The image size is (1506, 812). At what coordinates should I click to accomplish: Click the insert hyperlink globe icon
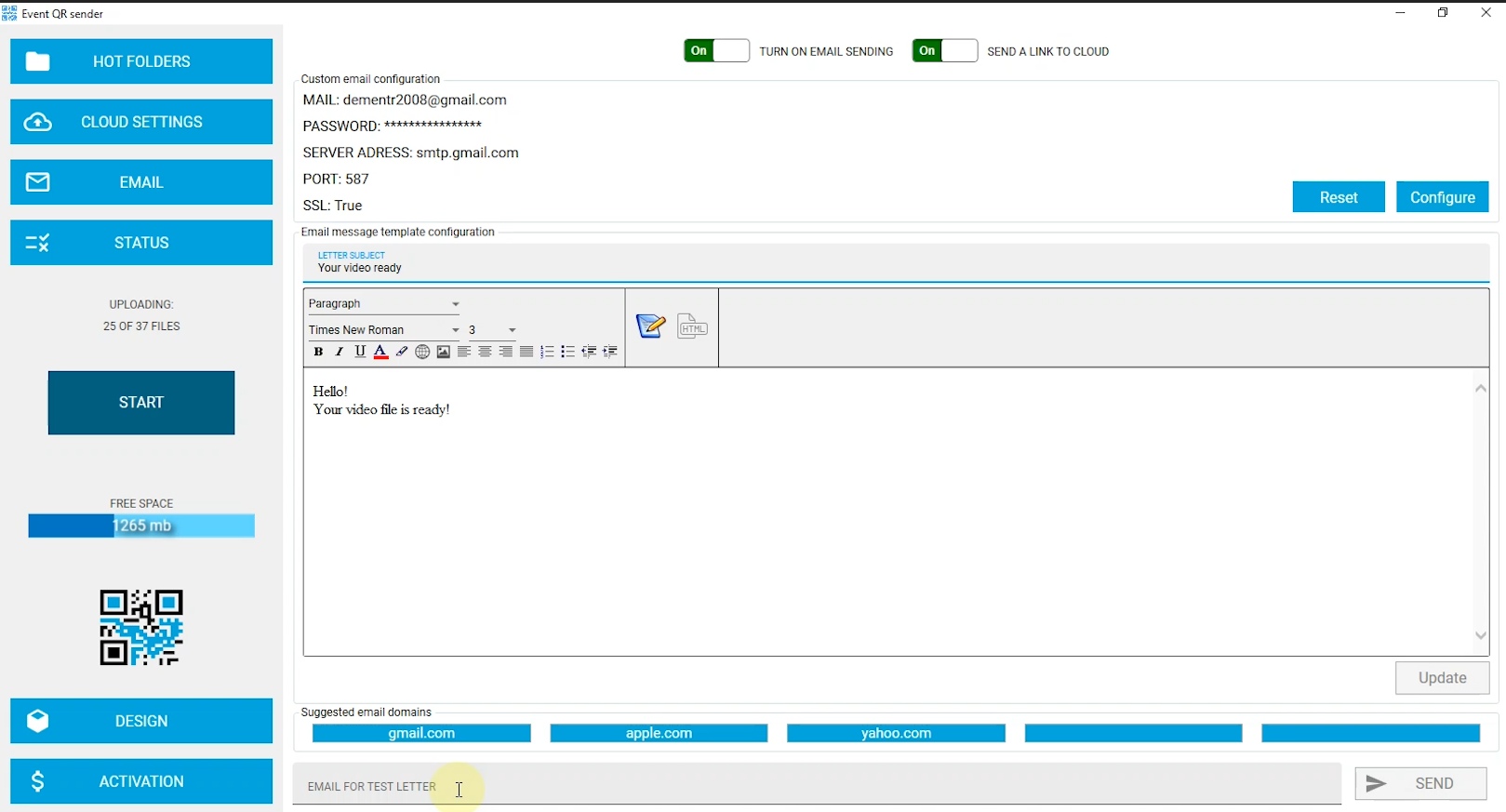pyautogui.click(x=422, y=352)
